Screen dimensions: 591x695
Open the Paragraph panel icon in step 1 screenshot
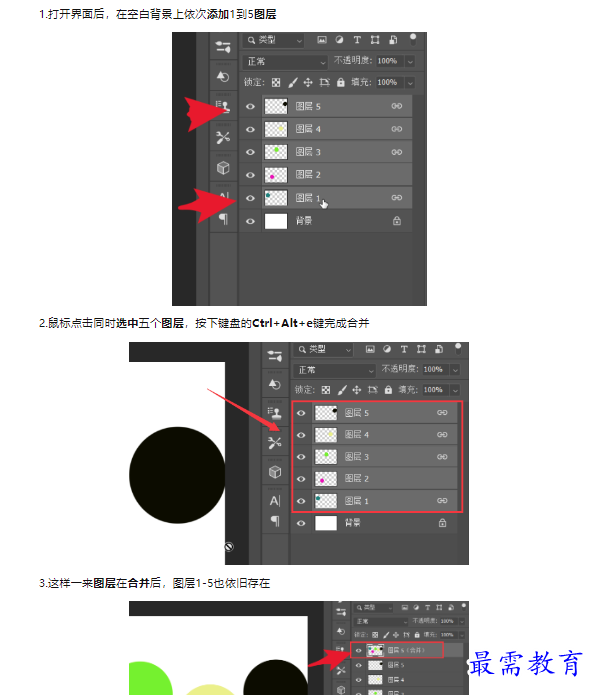click(223, 219)
